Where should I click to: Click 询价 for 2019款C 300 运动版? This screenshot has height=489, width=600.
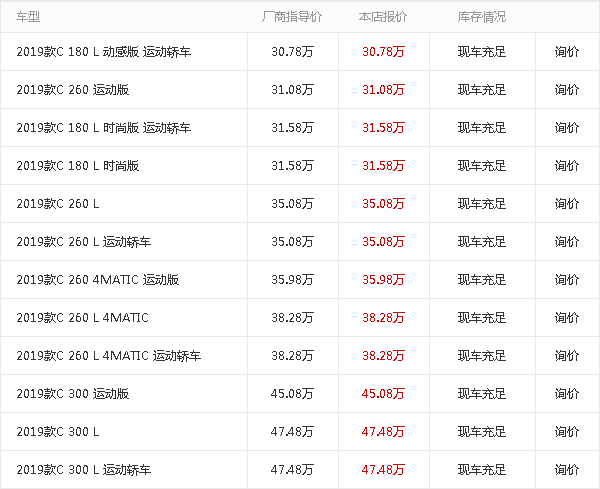[x=567, y=394]
